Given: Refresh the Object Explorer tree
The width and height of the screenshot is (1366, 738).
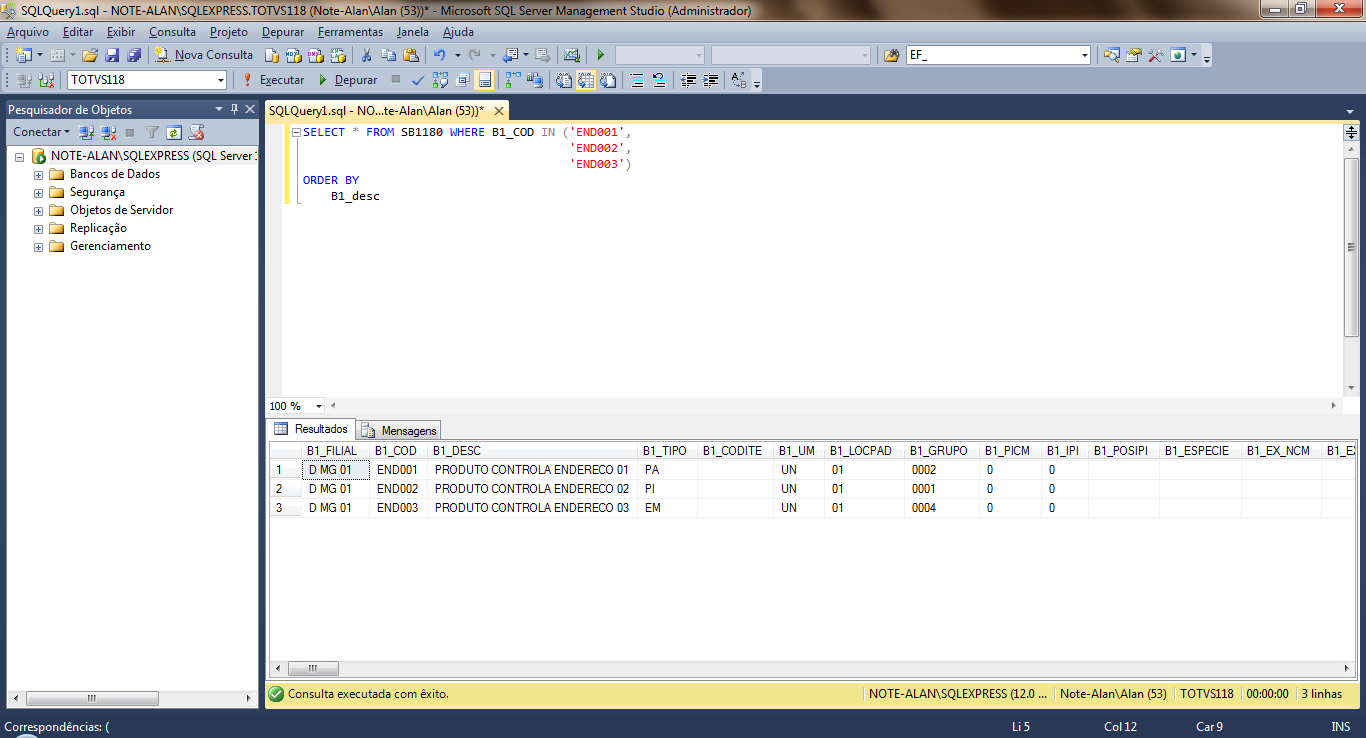Looking at the screenshot, I should 174,132.
